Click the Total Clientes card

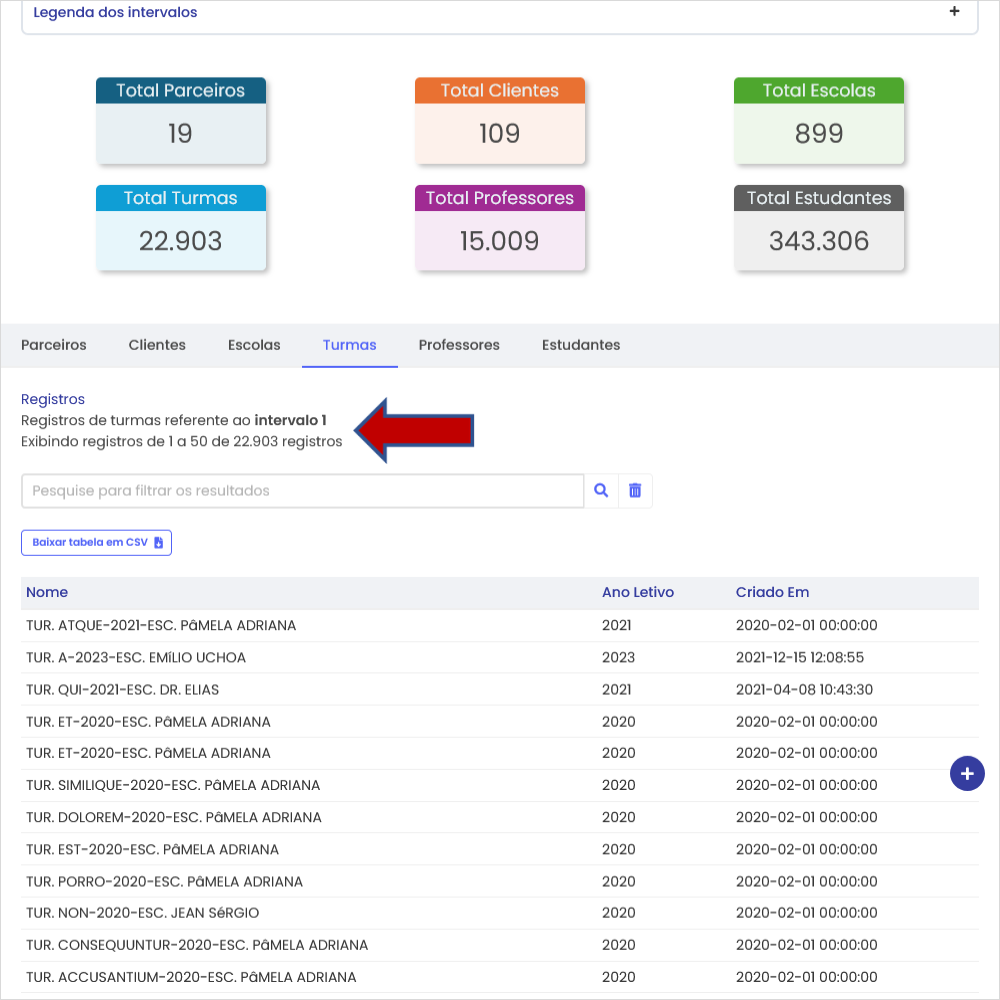tap(500, 121)
